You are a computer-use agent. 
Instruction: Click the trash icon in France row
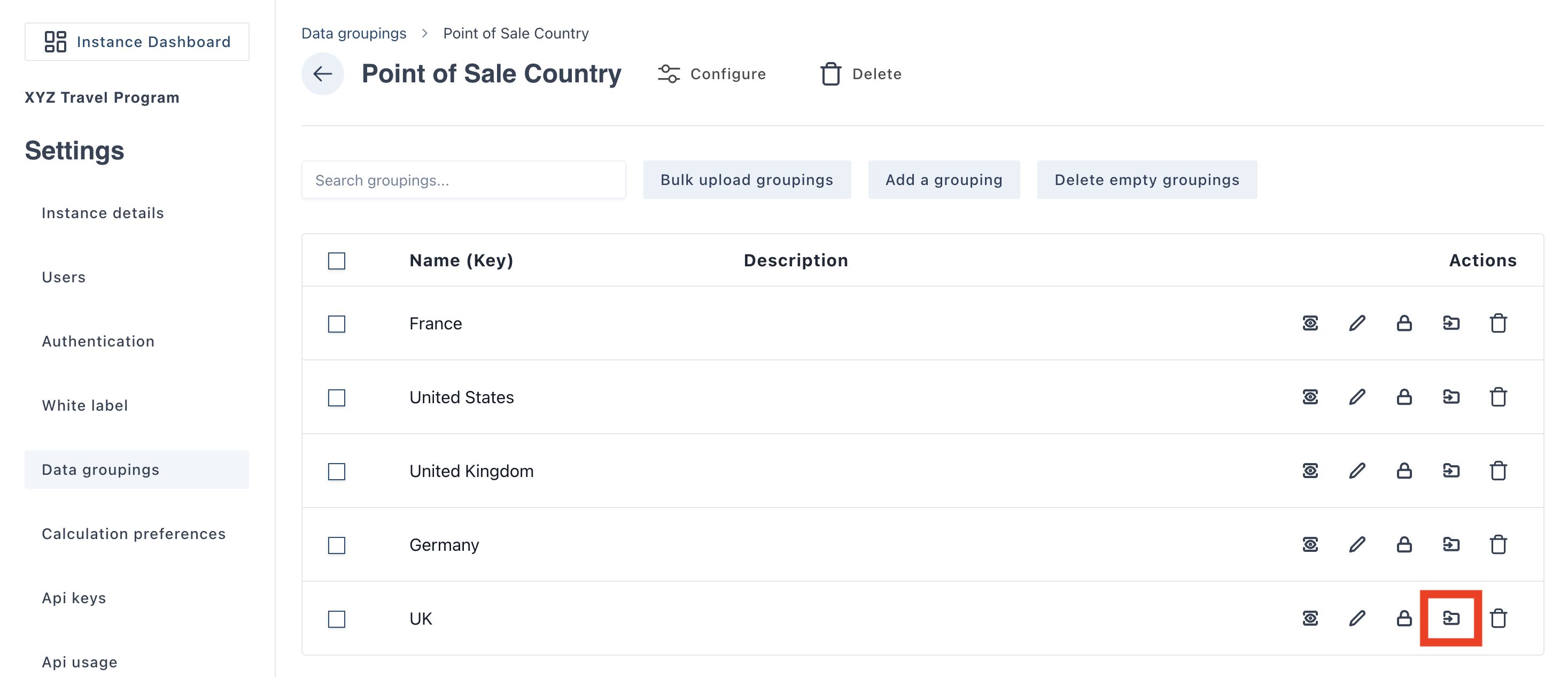click(x=1498, y=324)
